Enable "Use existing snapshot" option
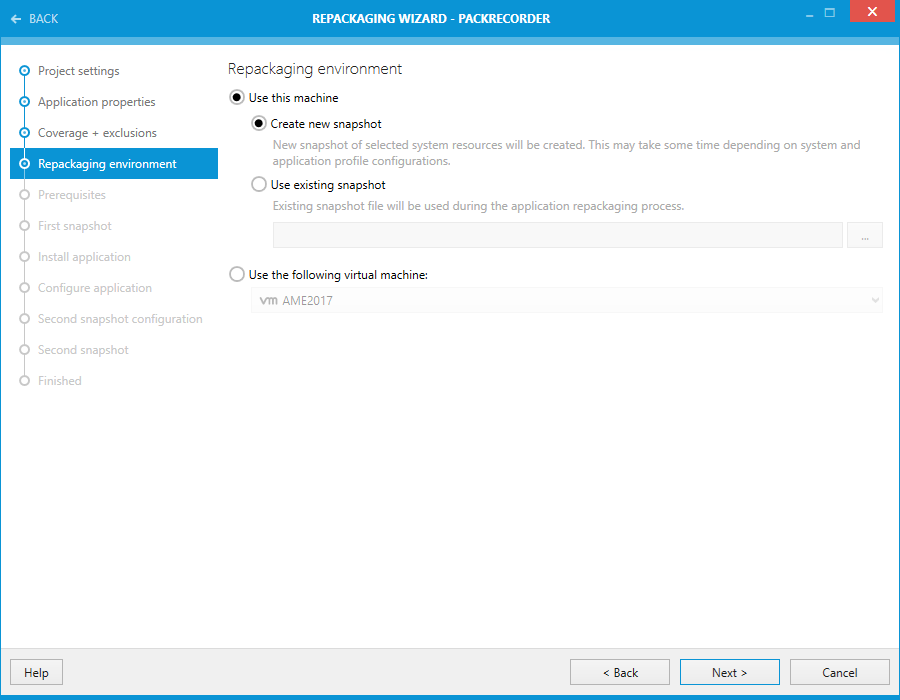 point(258,184)
